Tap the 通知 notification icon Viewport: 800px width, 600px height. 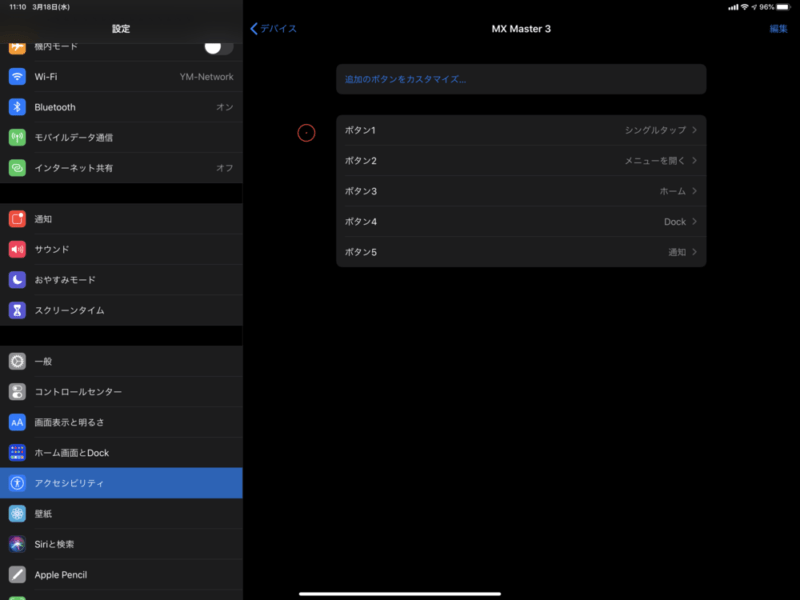[x=17, y=219]
